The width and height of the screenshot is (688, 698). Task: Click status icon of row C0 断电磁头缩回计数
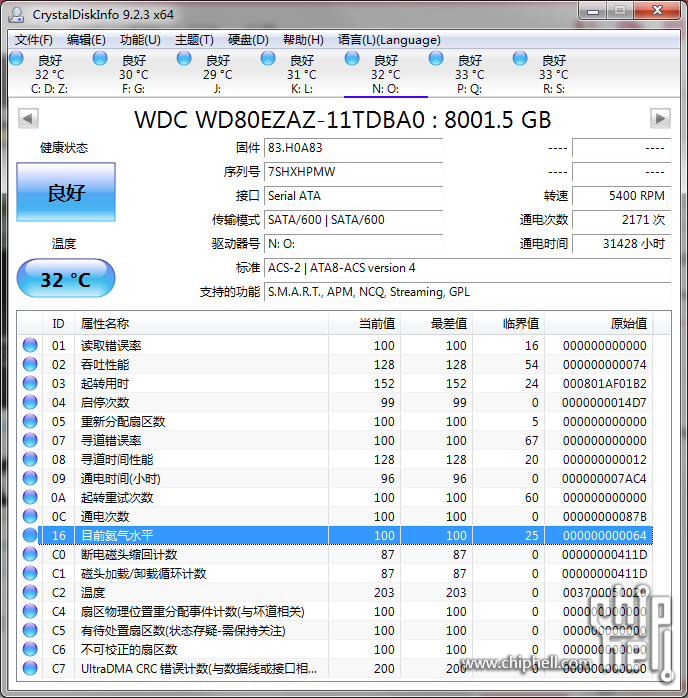[x=30, y=554]
